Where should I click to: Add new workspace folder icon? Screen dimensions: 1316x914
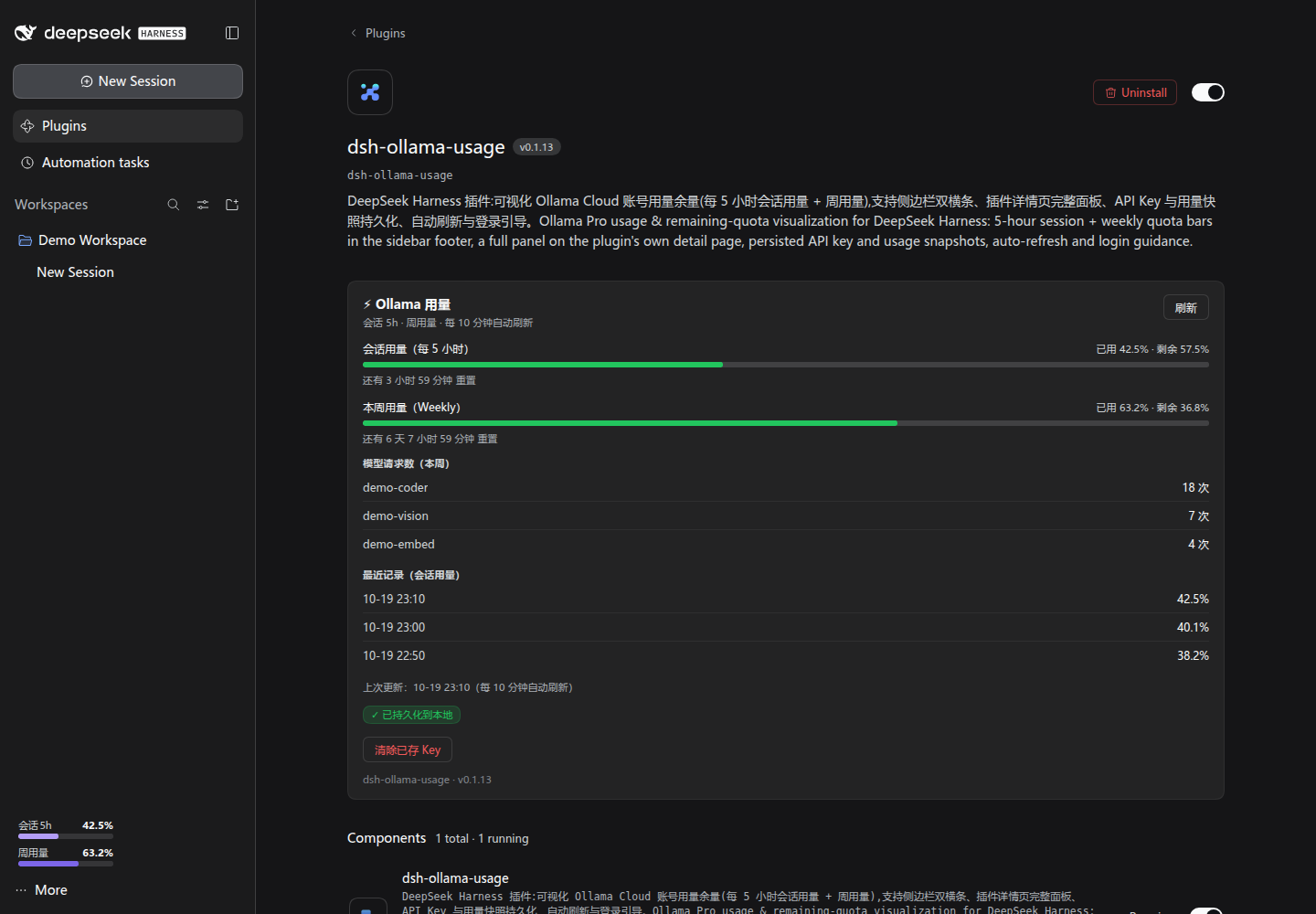tap(232, 205)
